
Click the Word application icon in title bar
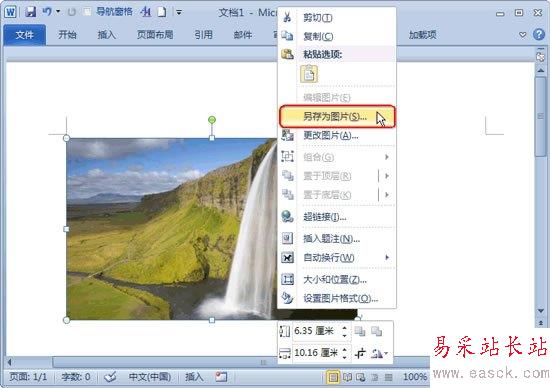point(10,12)
